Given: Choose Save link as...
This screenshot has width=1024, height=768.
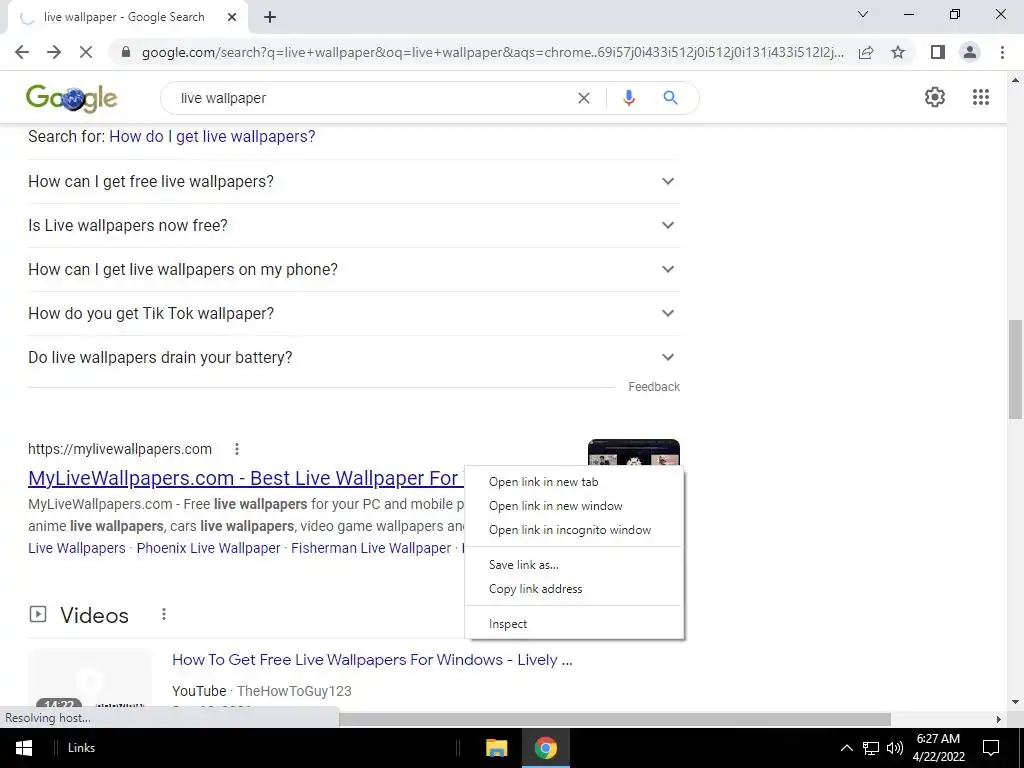Looking at the screenshot, I should point(574,565).
